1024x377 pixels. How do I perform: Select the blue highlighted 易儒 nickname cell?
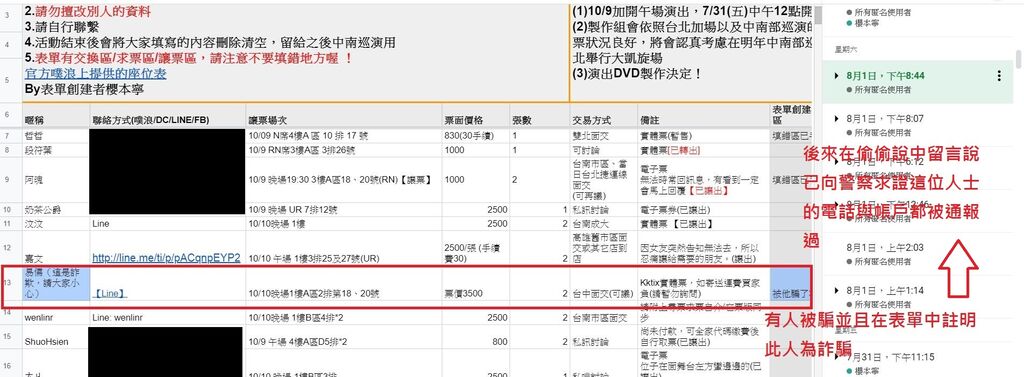[x=56, y=283]
